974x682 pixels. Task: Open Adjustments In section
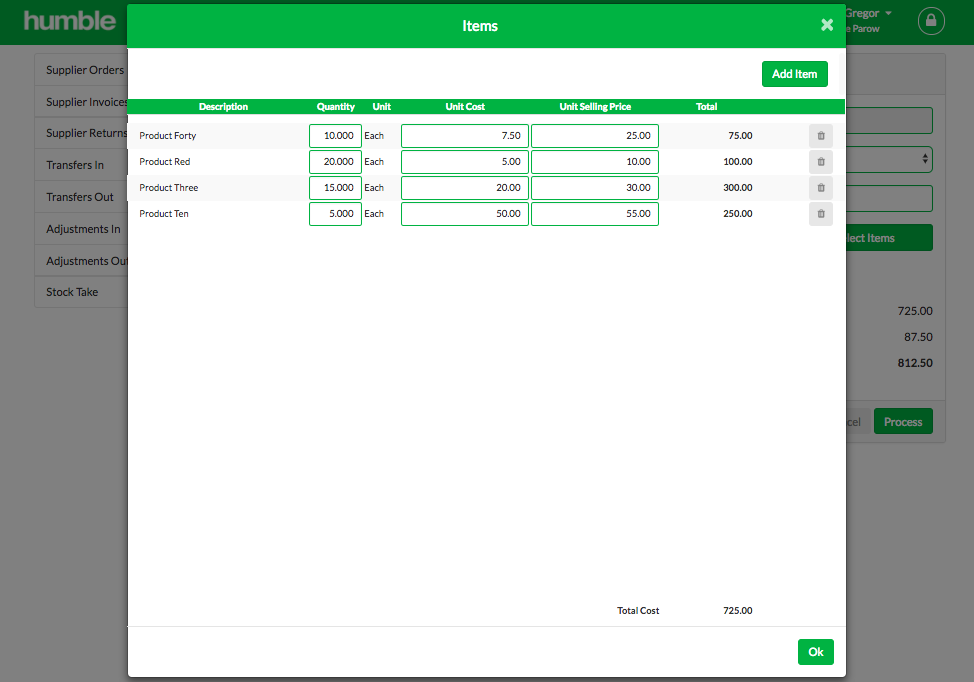(x=81, y=229)
